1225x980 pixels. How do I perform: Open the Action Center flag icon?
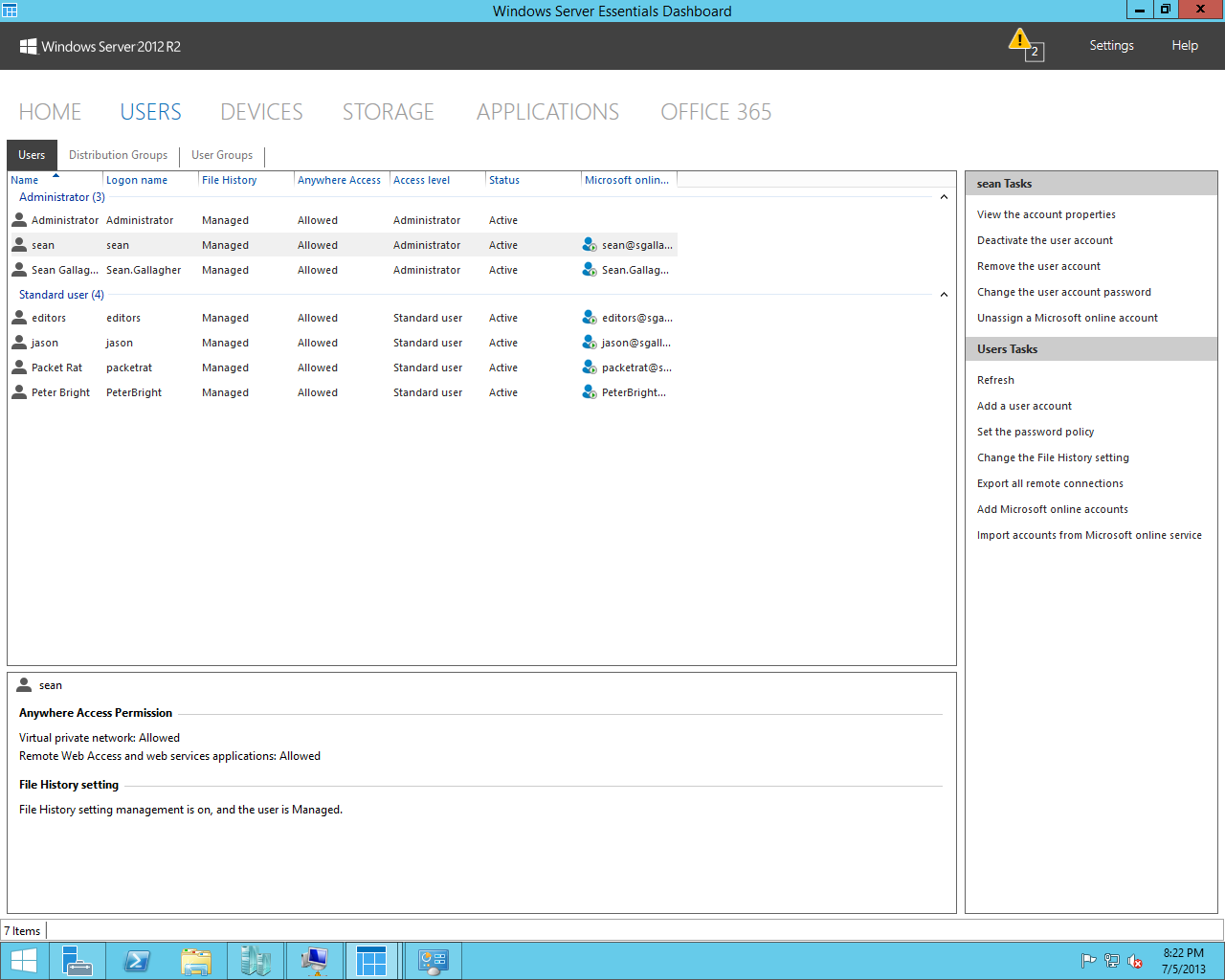tap(1089, 960)
